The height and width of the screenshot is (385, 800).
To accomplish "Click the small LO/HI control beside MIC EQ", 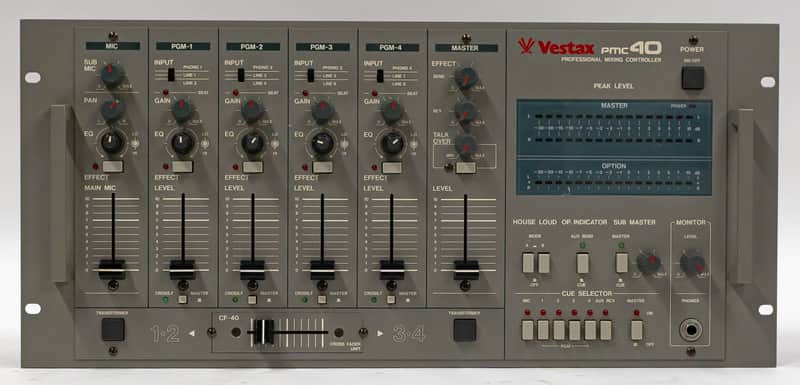I will (x=135, y=144).
